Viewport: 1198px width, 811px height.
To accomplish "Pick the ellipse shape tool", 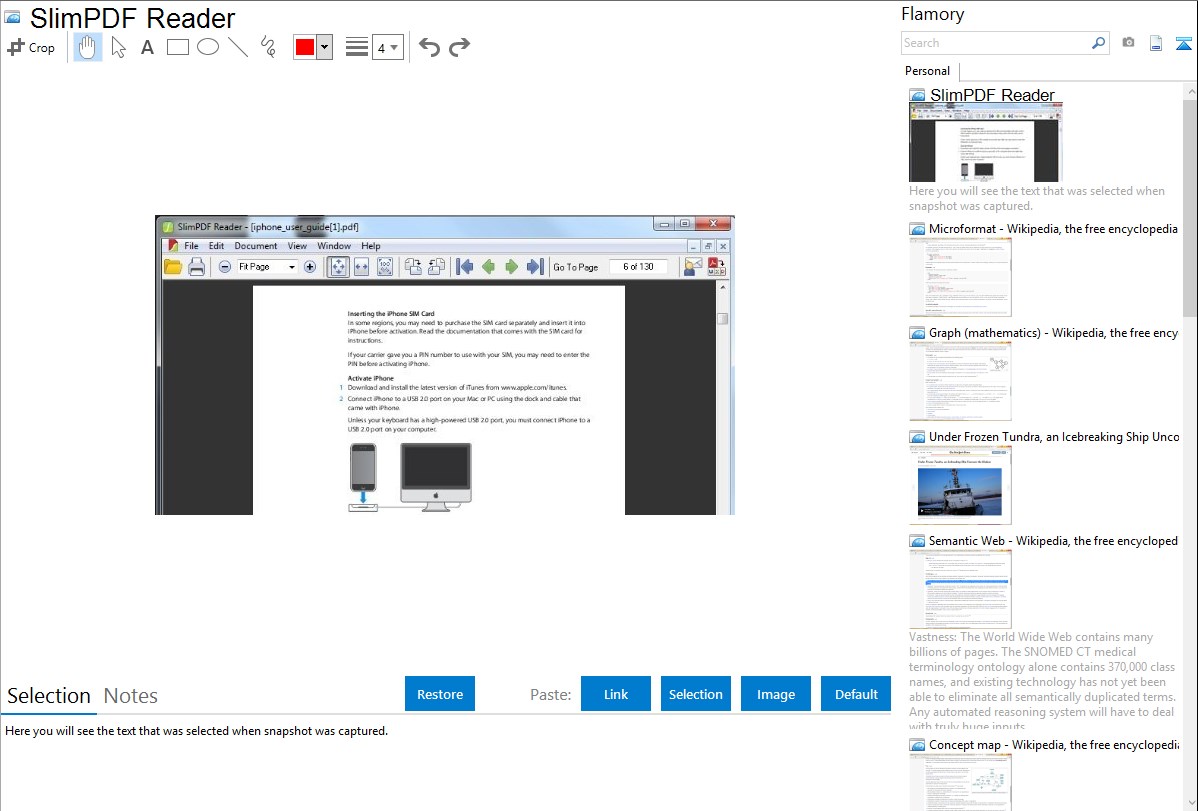I will tap(208, 47).
